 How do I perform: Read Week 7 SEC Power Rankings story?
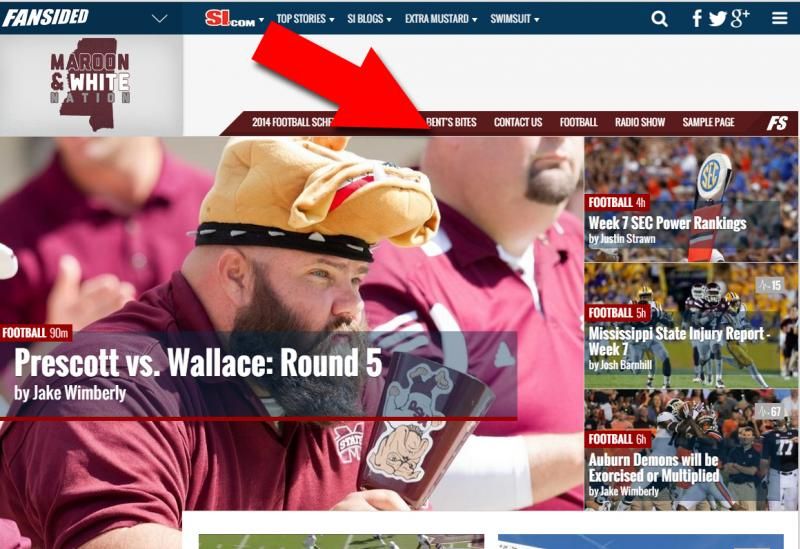click(x=667, y=223)
